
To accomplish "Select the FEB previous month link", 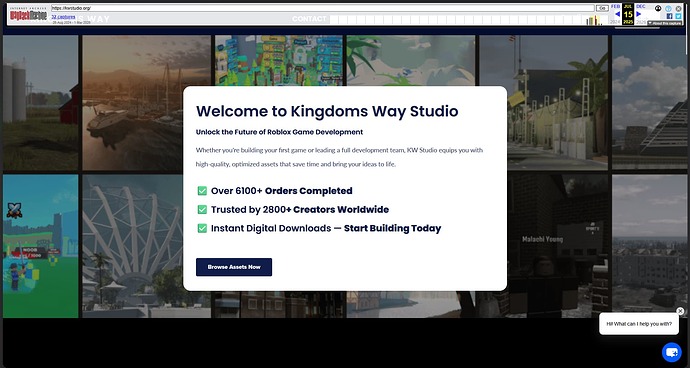I will [x=616, y=6].
